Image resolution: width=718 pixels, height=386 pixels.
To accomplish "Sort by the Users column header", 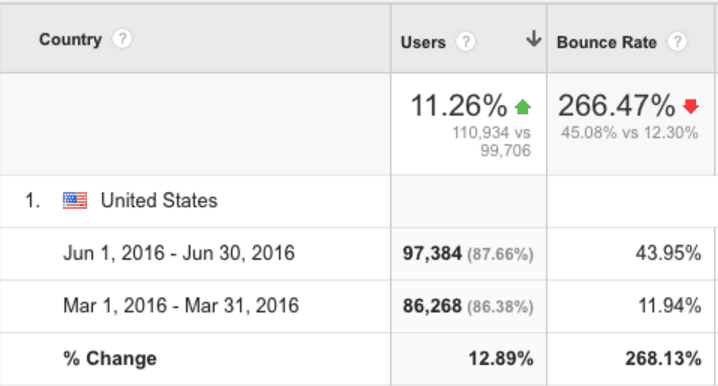I will pyautogui.click(x=423, y=43).
